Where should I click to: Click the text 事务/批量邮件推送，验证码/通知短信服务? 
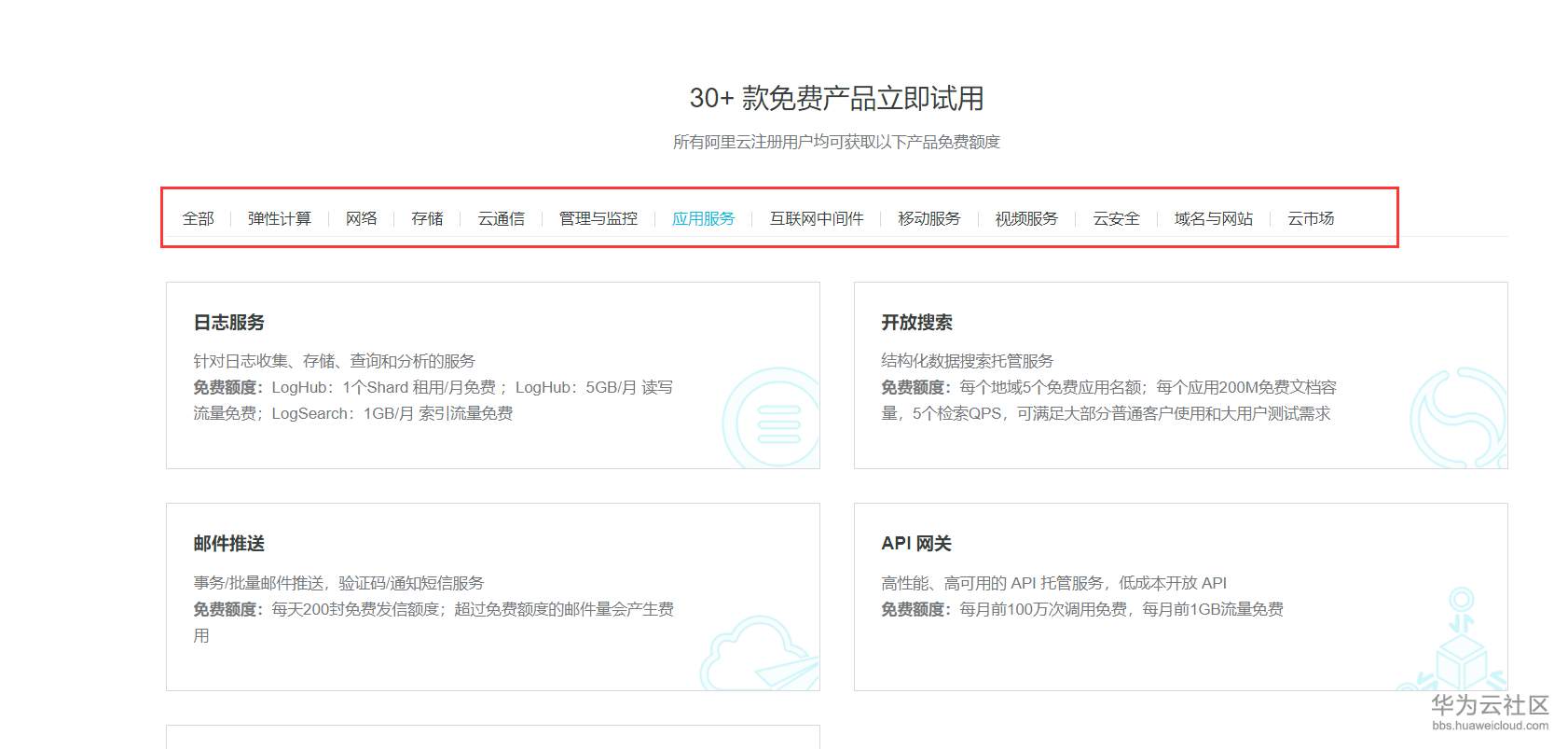tap(339, 583)
